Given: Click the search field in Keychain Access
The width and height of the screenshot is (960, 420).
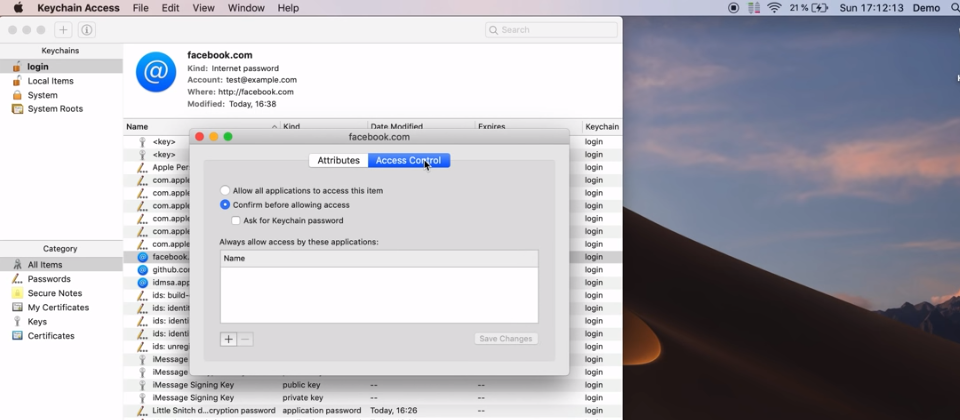Looking at the screenshot, I should pos(551,30).
